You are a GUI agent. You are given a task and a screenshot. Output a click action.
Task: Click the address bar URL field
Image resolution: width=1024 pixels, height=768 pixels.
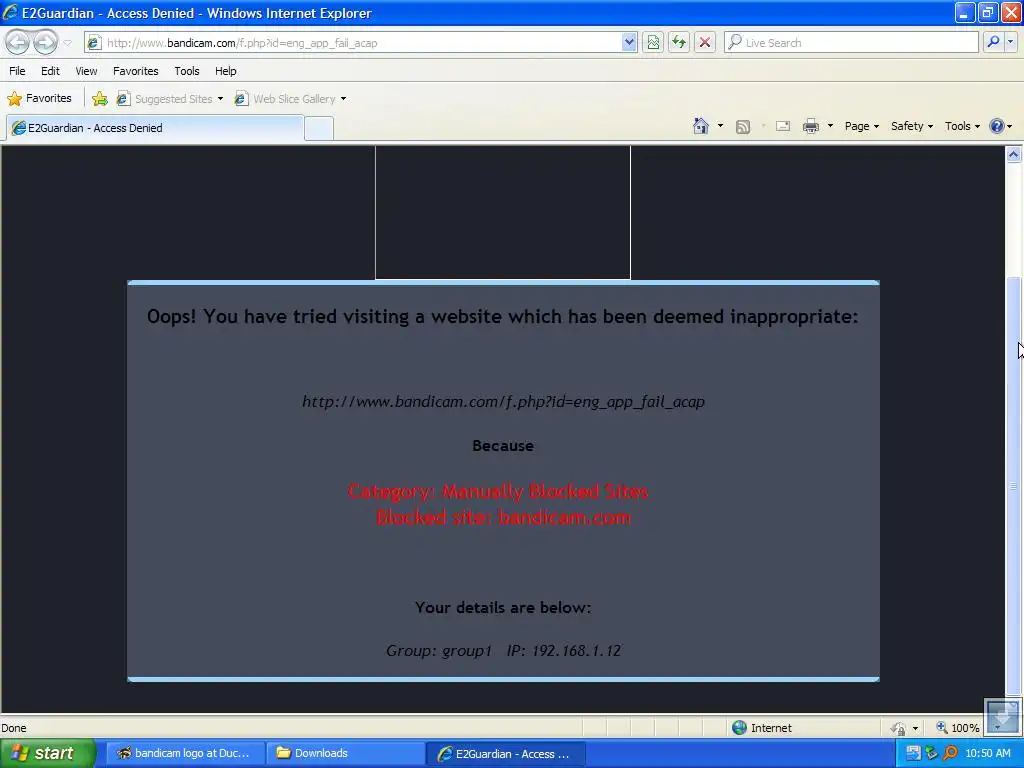point(353,43)
